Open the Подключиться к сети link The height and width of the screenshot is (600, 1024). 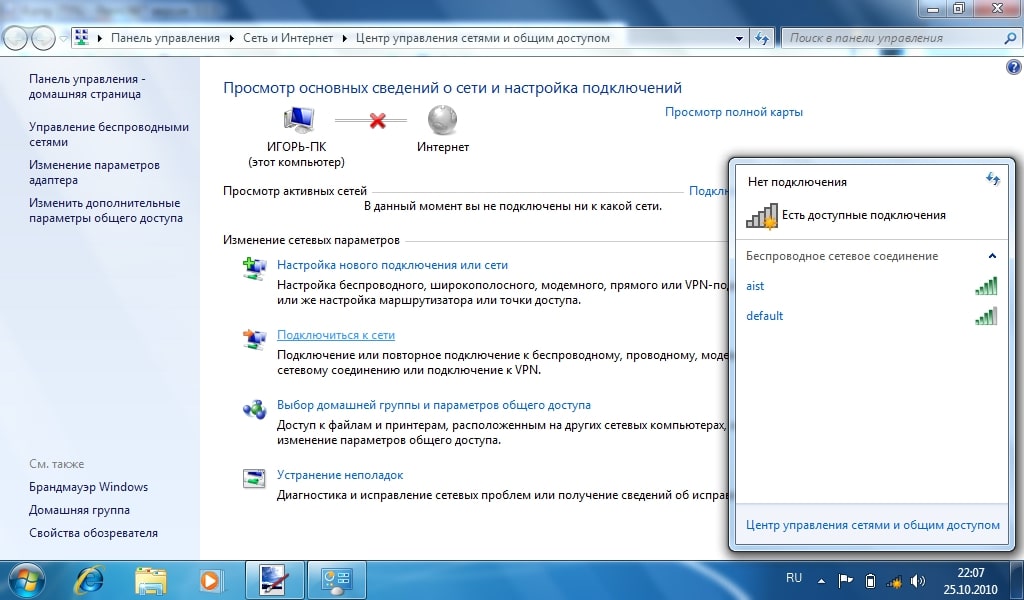coord(336,335)
